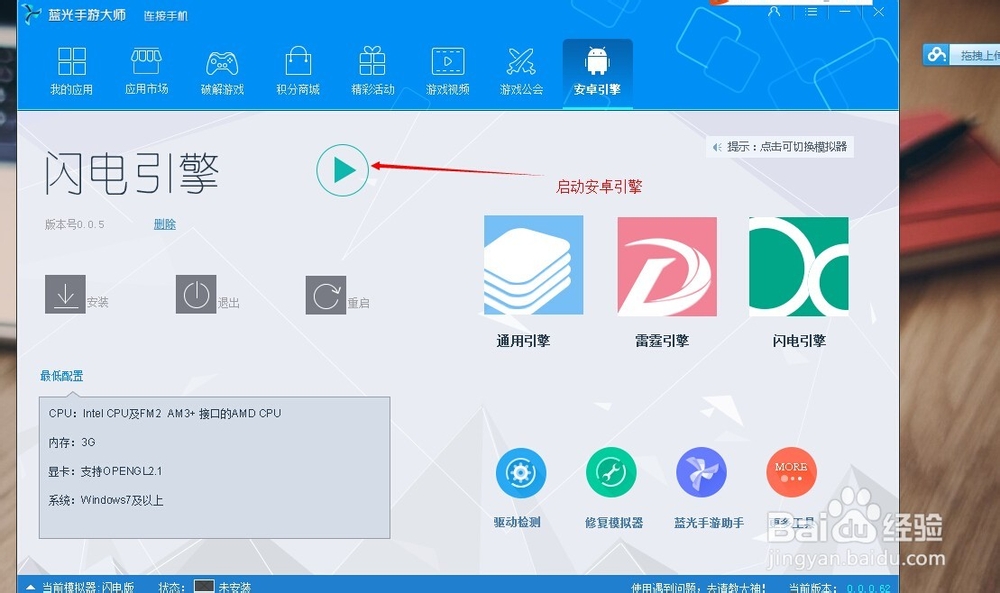Open the title bar menu icon
Viewport: 1000px width, 593px height.
[x=811, y=11]
